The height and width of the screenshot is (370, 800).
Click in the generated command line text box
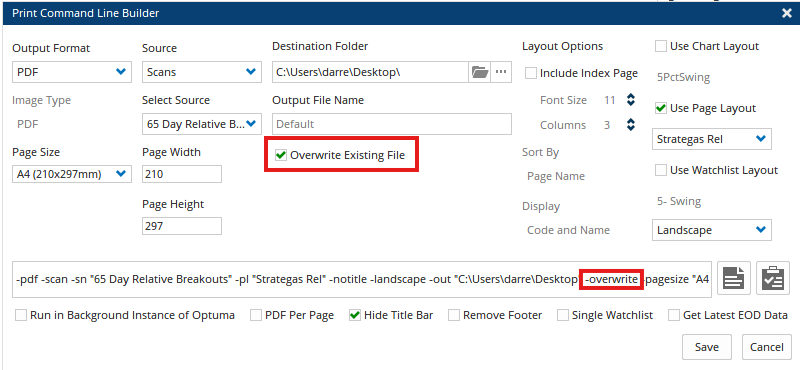click(x=362, y=279)
